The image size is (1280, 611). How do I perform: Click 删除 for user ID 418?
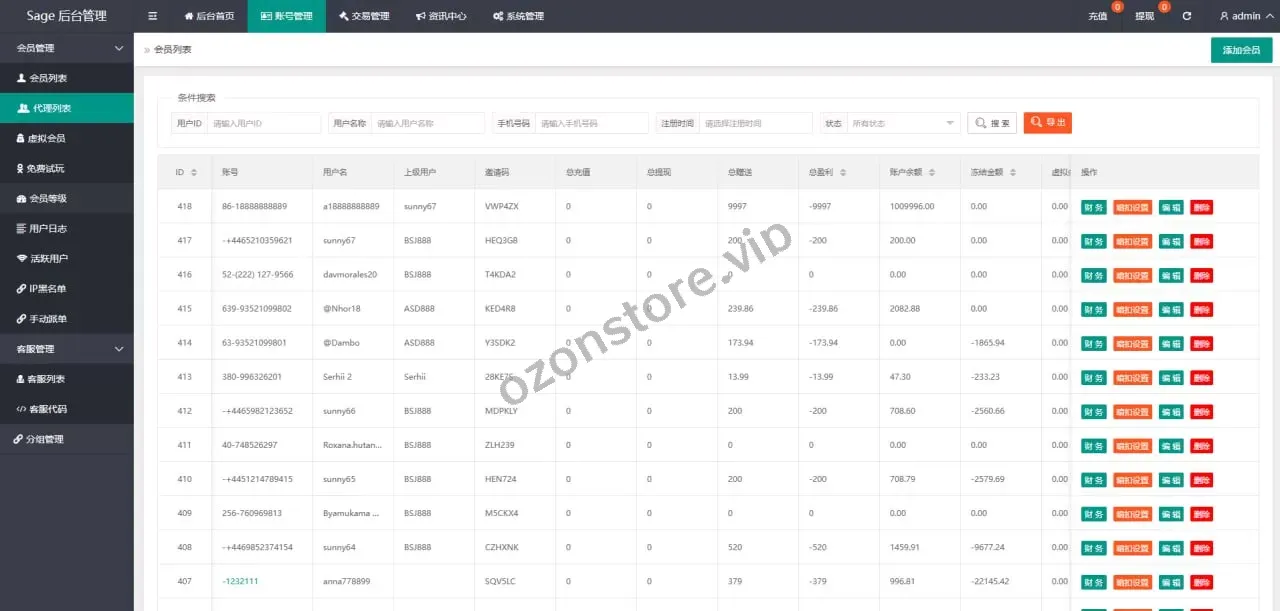click(x=1201, y=207)
